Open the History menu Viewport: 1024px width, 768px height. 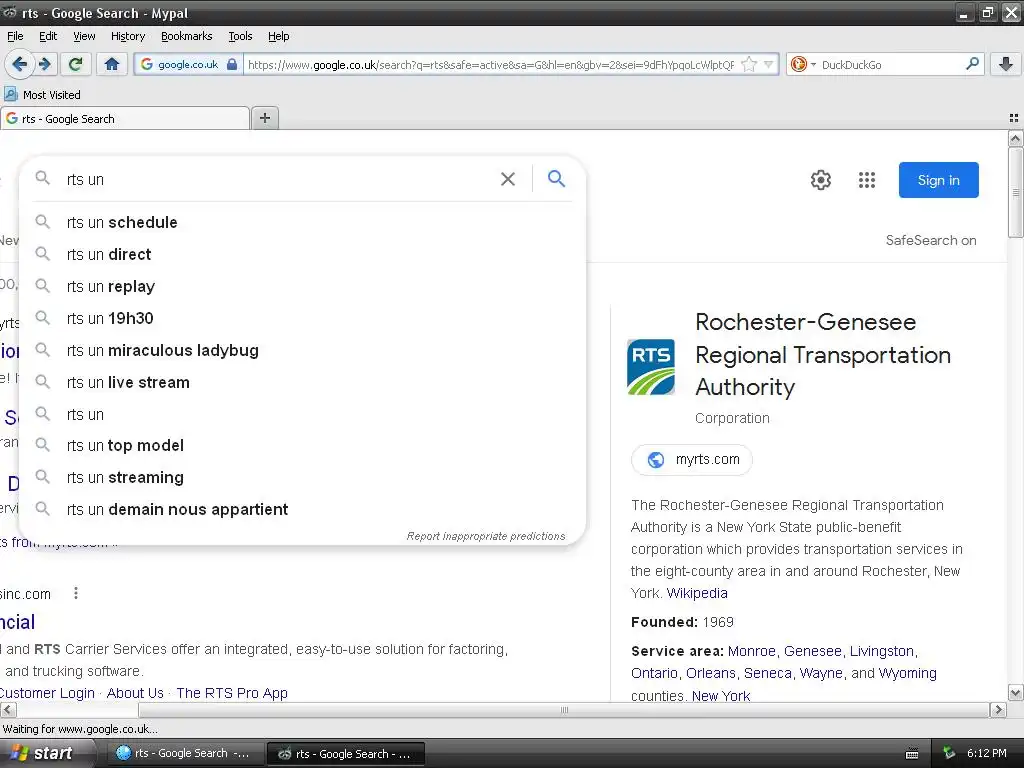[x=128, y=36]
